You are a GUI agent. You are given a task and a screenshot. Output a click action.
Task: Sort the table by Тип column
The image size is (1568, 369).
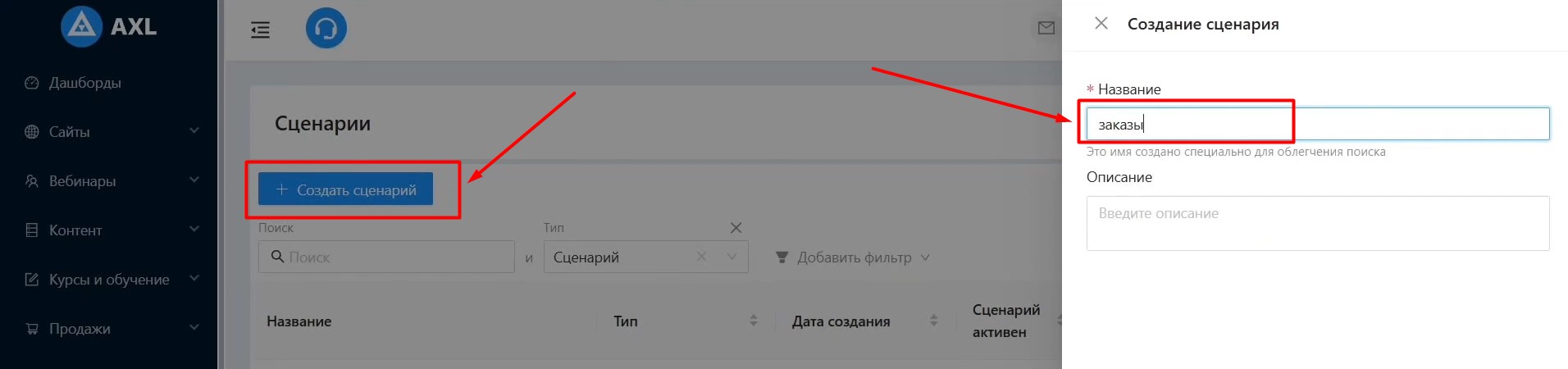753,321
